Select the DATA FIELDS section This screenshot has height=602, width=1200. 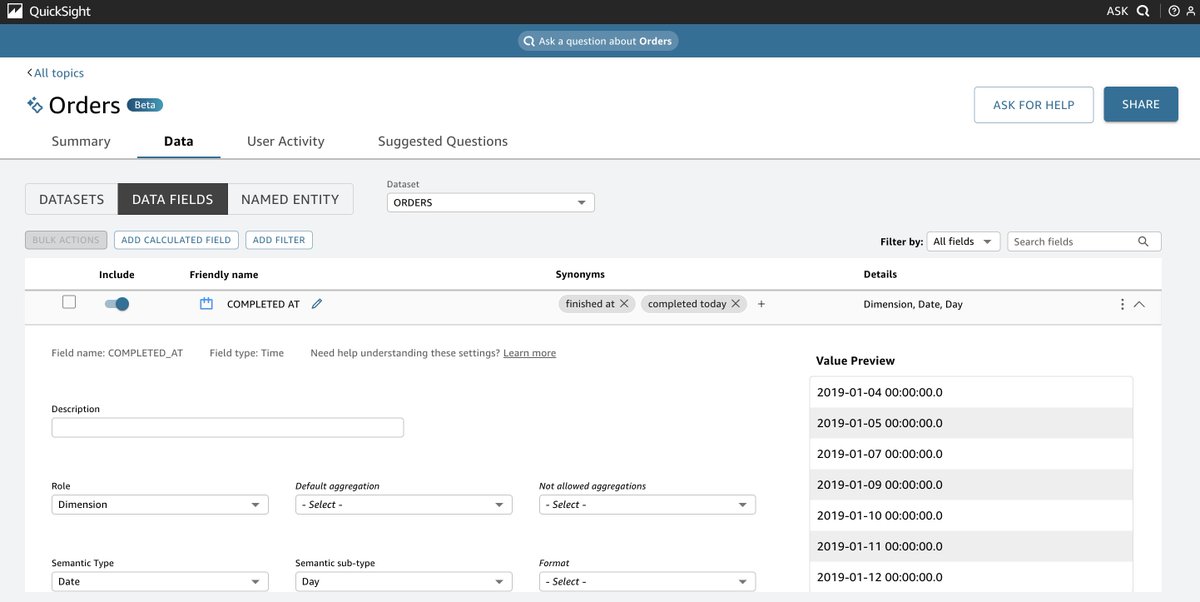(173, 199)
